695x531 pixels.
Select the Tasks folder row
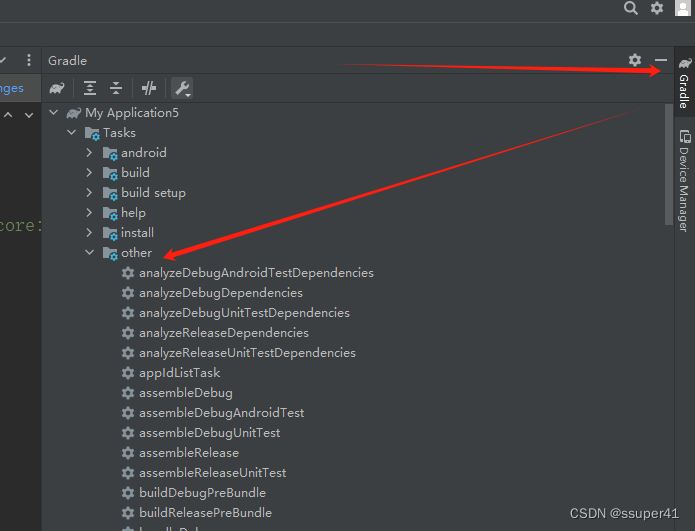119,133
